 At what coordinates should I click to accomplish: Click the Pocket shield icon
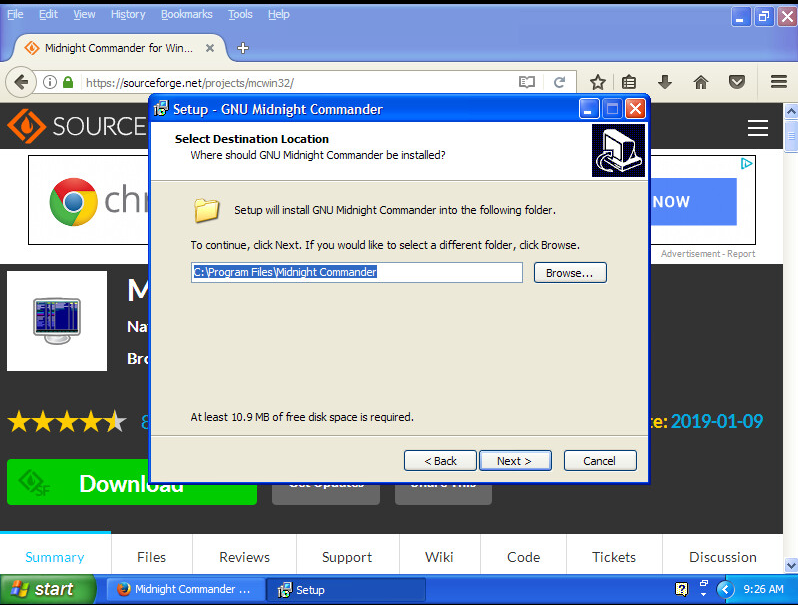tap(736, 82)
